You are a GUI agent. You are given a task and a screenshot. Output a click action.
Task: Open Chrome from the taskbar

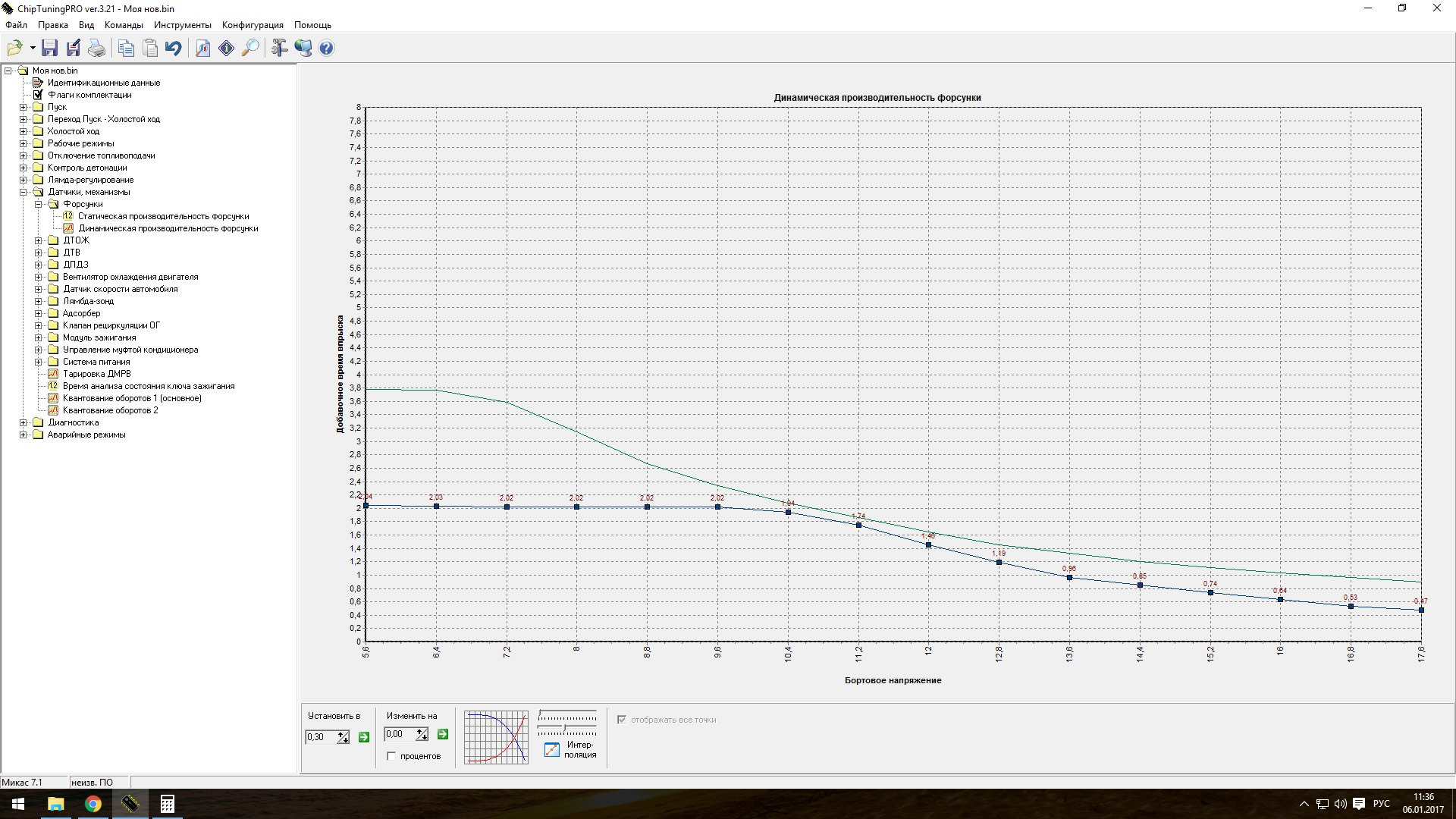pyautogui.click(x=93, y=804)
